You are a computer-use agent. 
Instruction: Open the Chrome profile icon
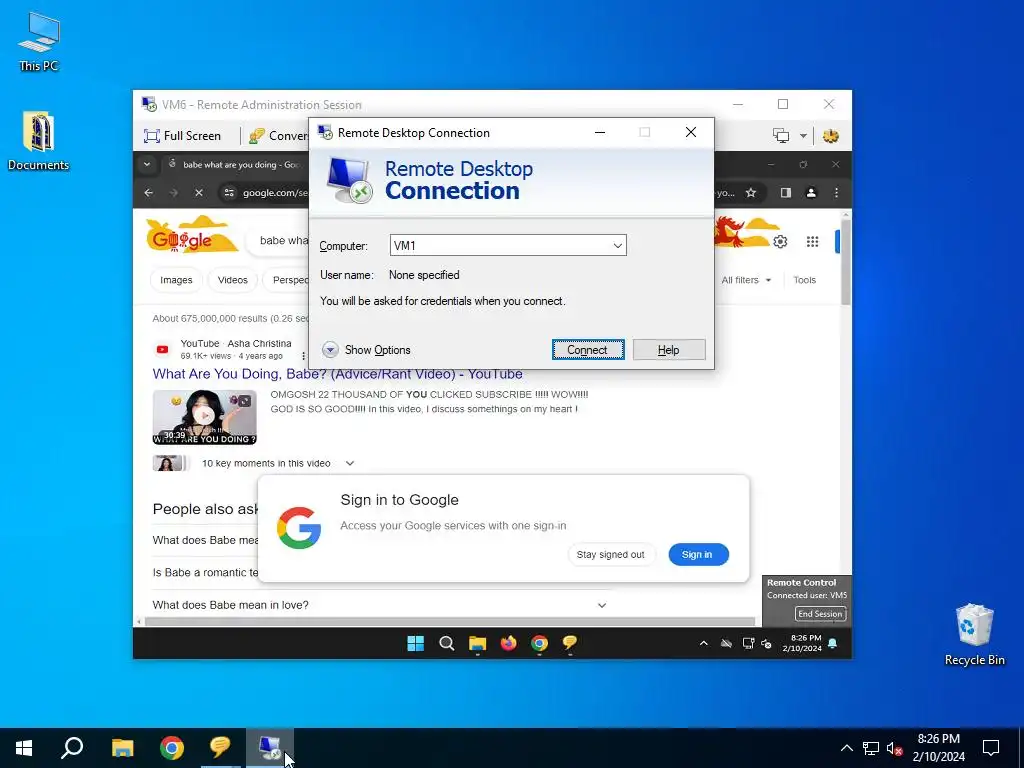click(811, 193)
